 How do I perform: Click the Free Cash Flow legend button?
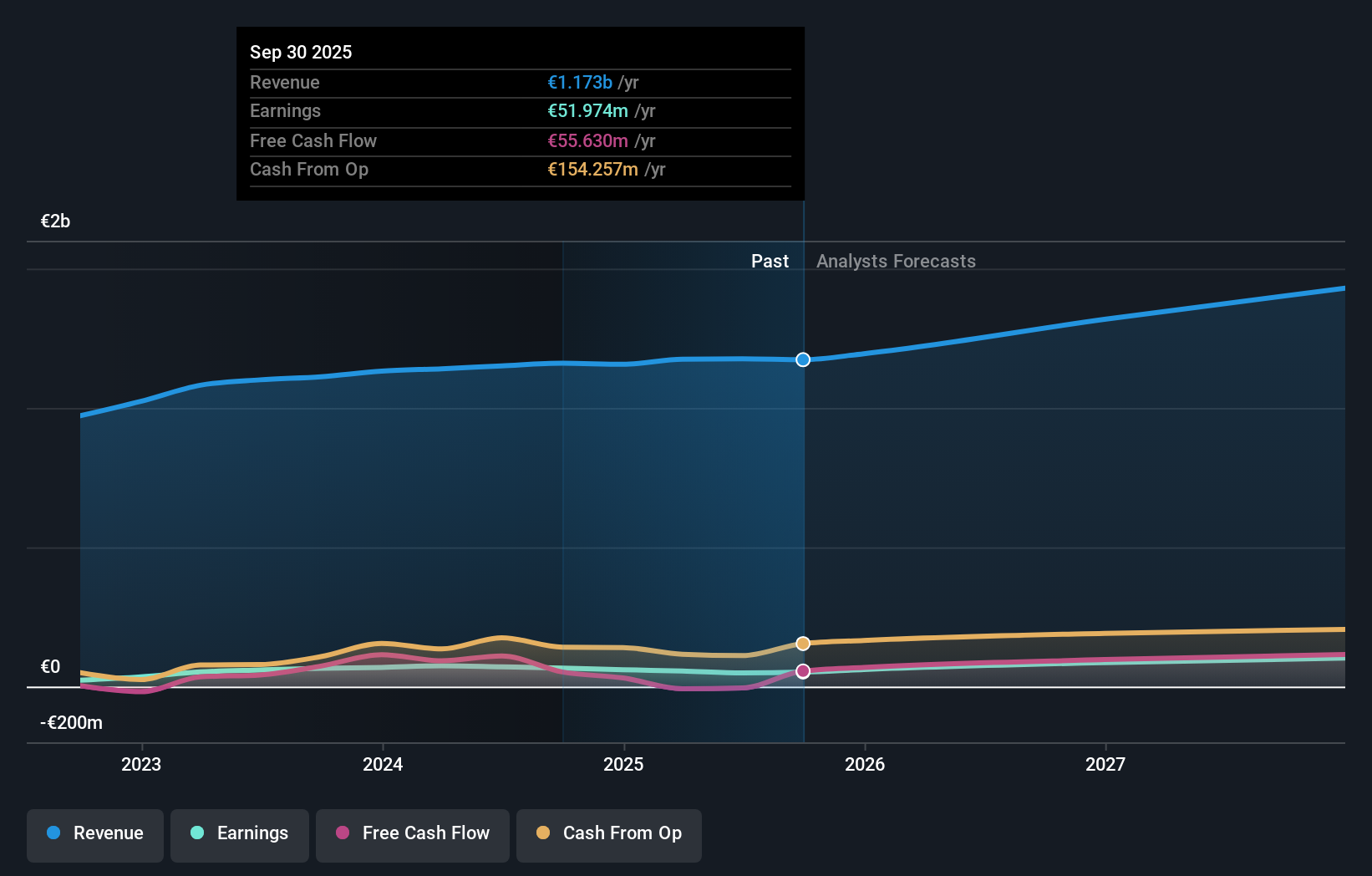point(412,835)
